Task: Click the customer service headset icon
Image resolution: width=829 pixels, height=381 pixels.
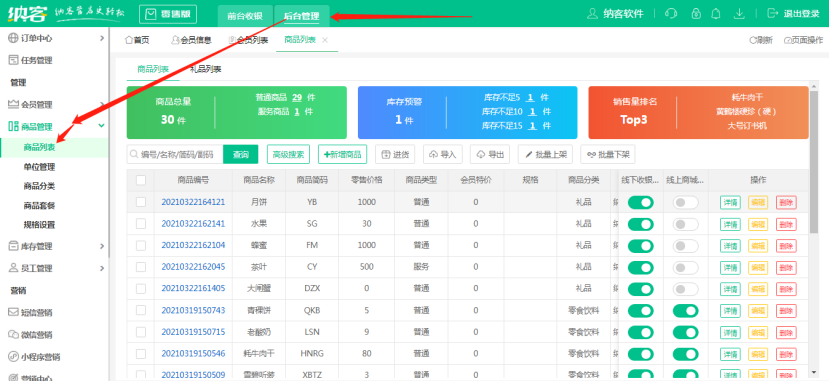Action: tap(671, 14)
